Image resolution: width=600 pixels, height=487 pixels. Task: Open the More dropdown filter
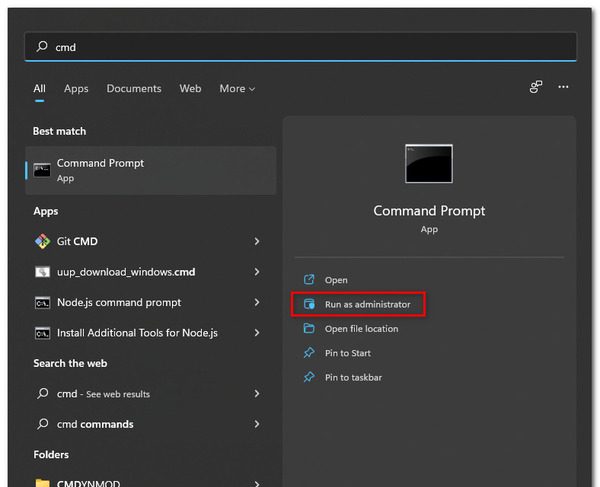237,88
